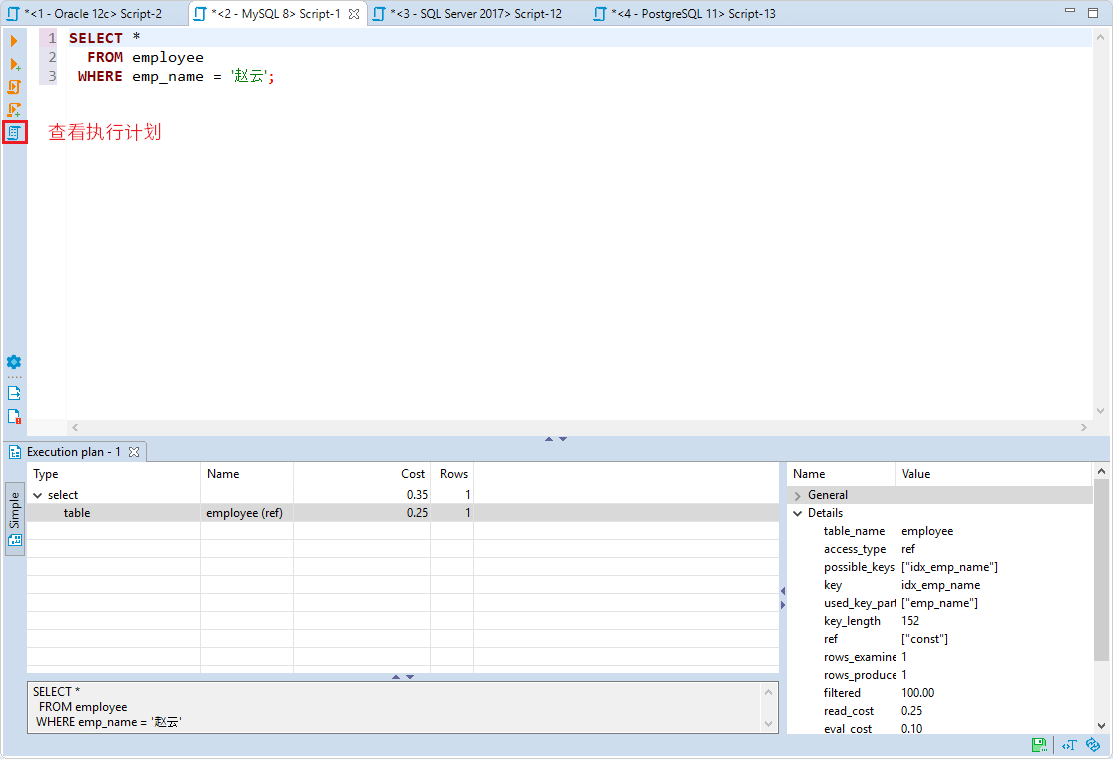Minimize the editor area icon
1113x759 pixels.
click(x=1070, y=12)
